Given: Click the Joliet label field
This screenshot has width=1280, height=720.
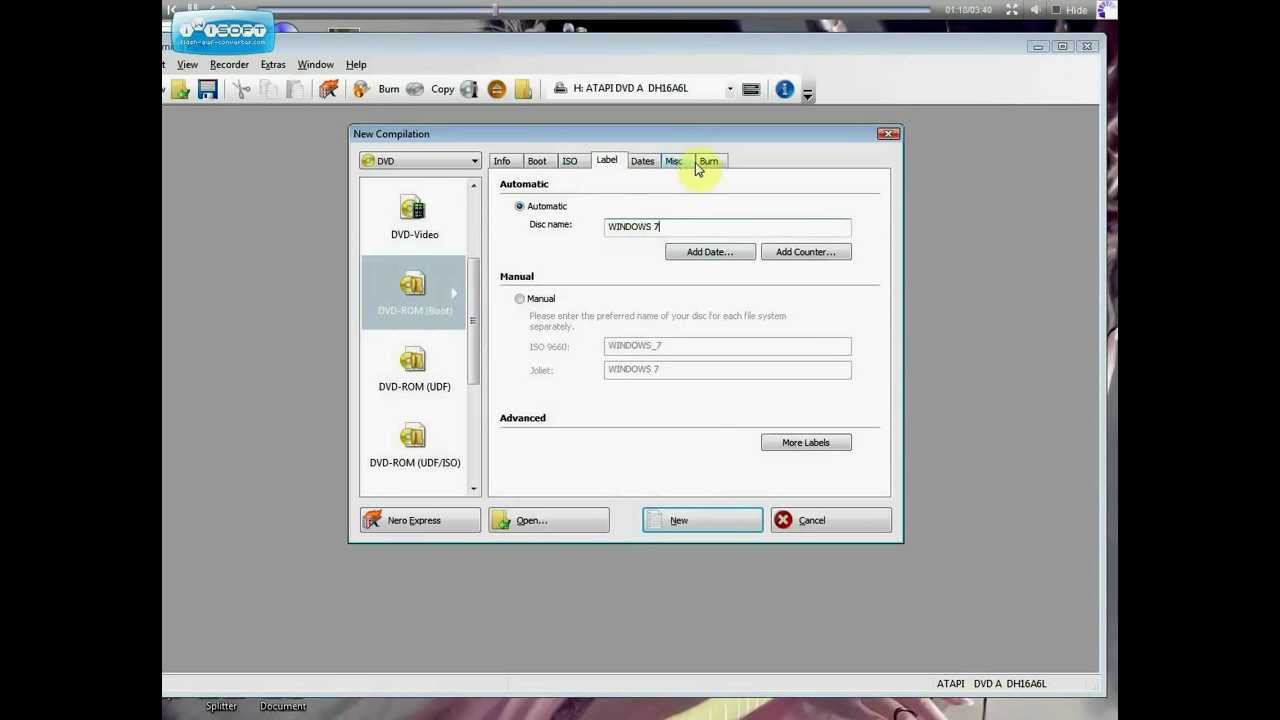Looking at the screenshot, I should 728,370.
